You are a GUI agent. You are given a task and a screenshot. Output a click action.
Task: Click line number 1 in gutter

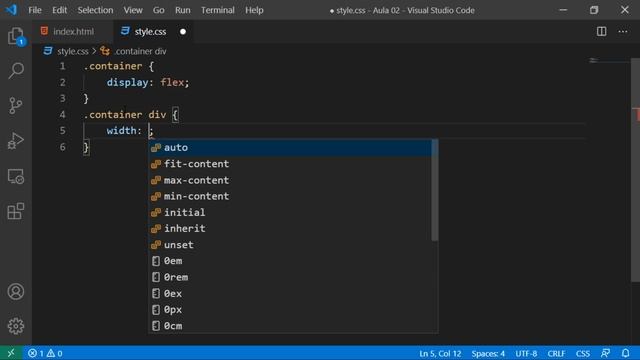[x=62, y=66]
